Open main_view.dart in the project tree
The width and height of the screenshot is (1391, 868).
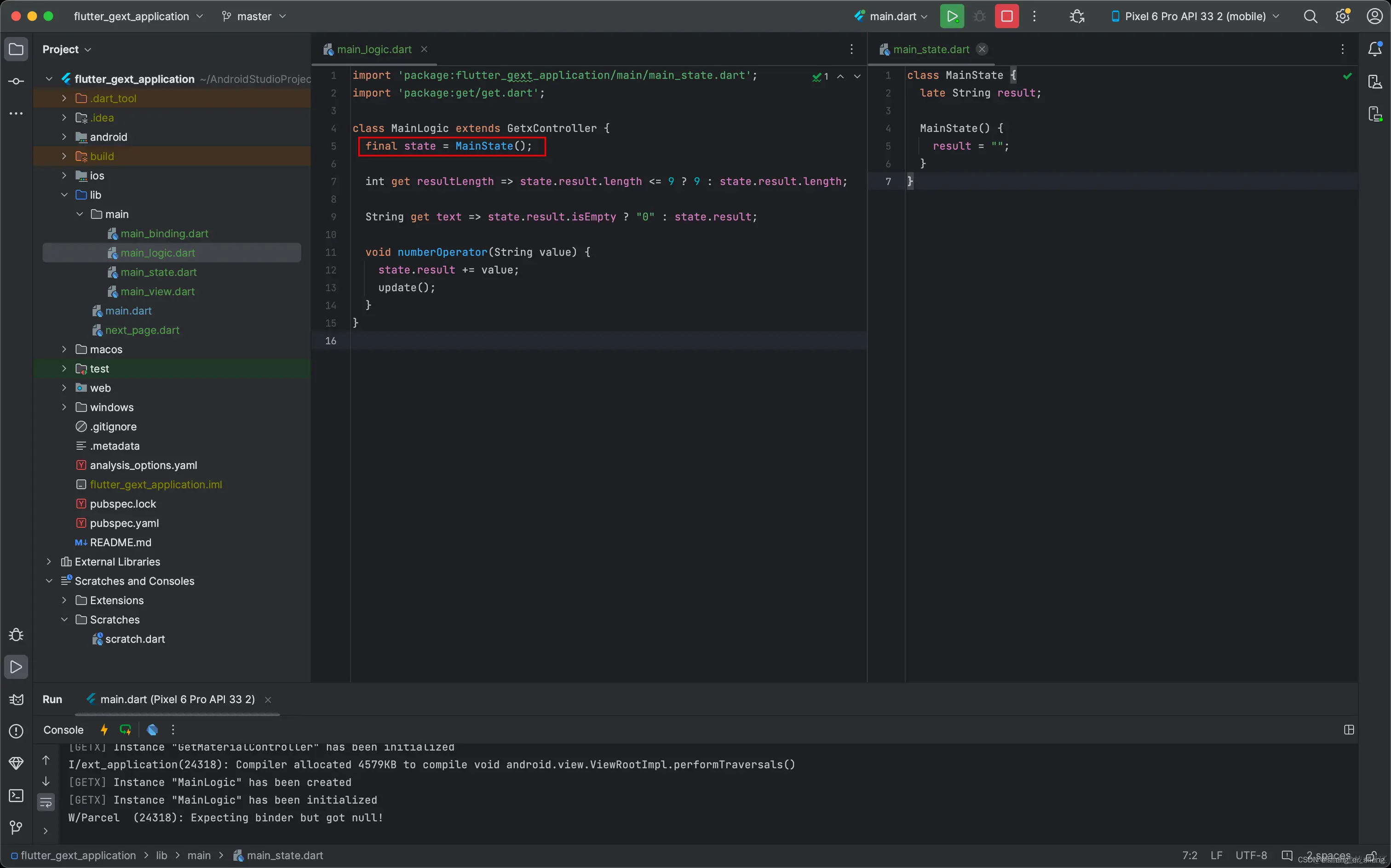157,291
